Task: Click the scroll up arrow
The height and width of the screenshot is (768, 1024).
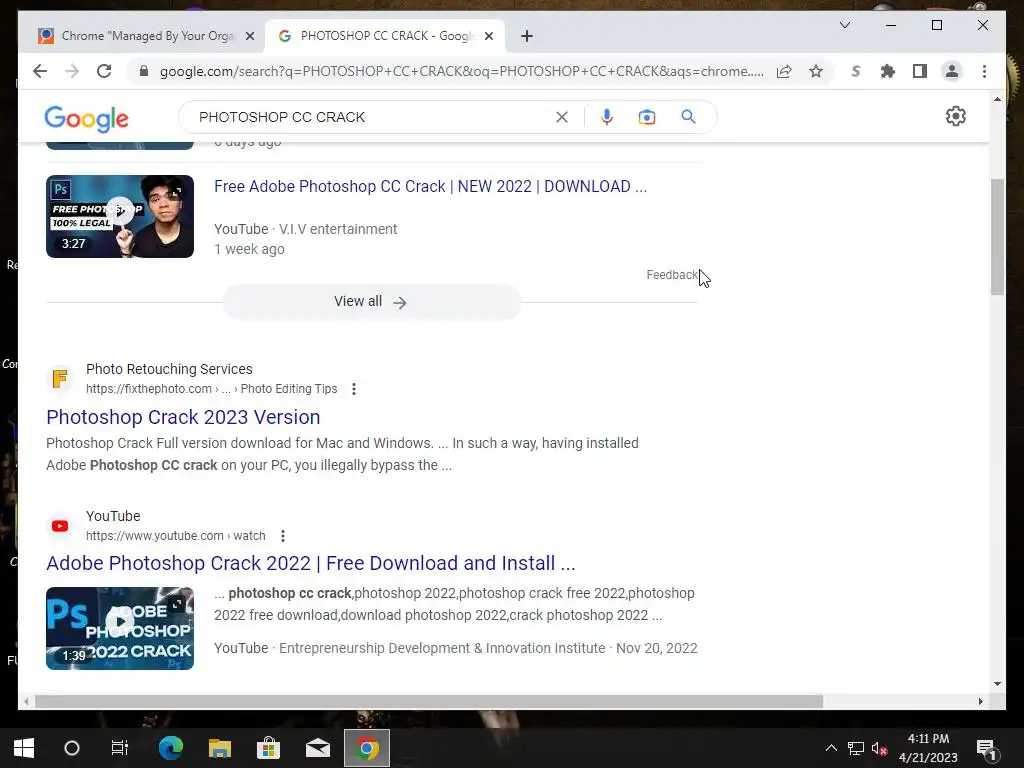Action: coord(997,99)
